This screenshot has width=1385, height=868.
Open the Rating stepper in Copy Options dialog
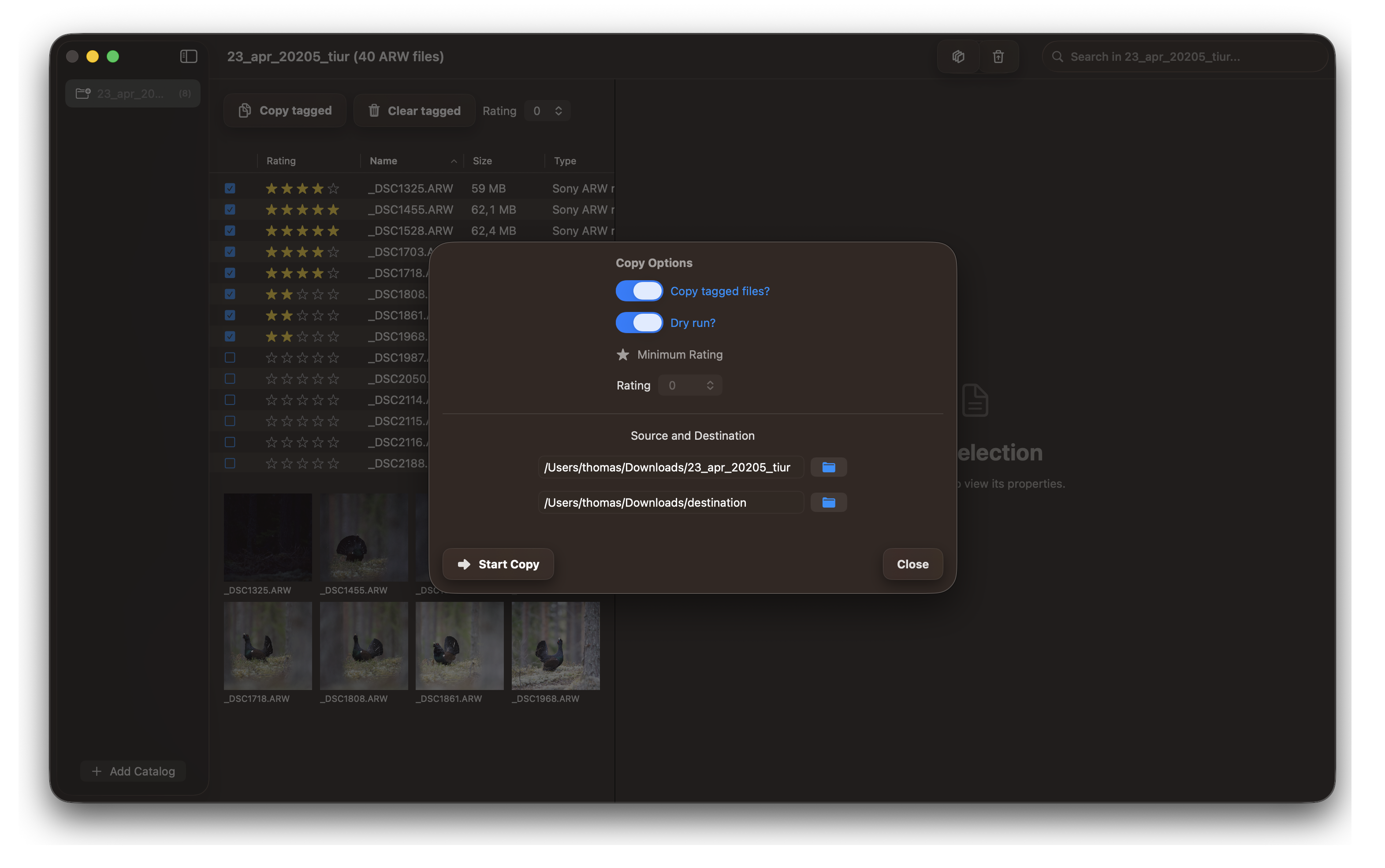pyautogui.click(x=710, y=385)
